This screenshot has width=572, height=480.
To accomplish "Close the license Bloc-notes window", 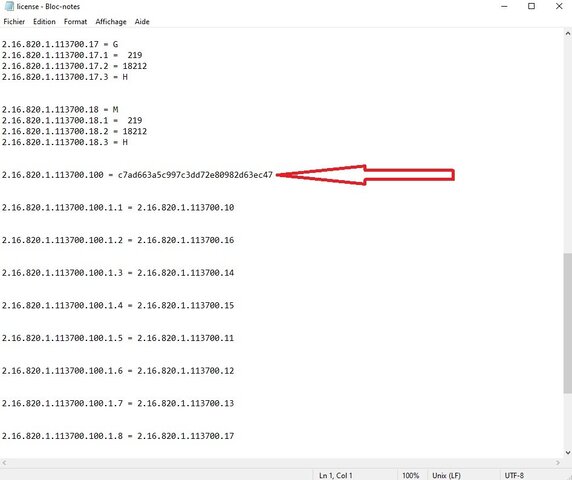I will click(559, 7).
